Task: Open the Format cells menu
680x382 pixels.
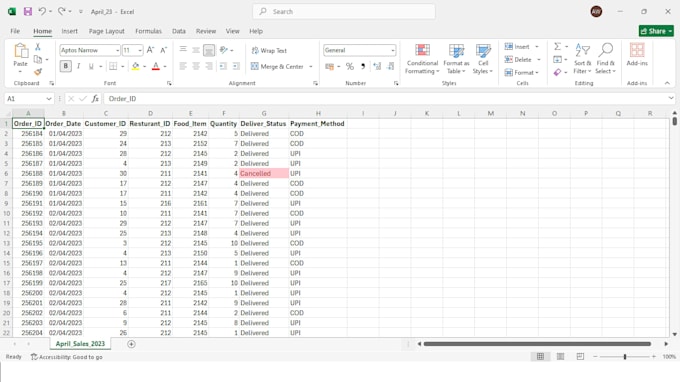Action: (x=521, y=72)
